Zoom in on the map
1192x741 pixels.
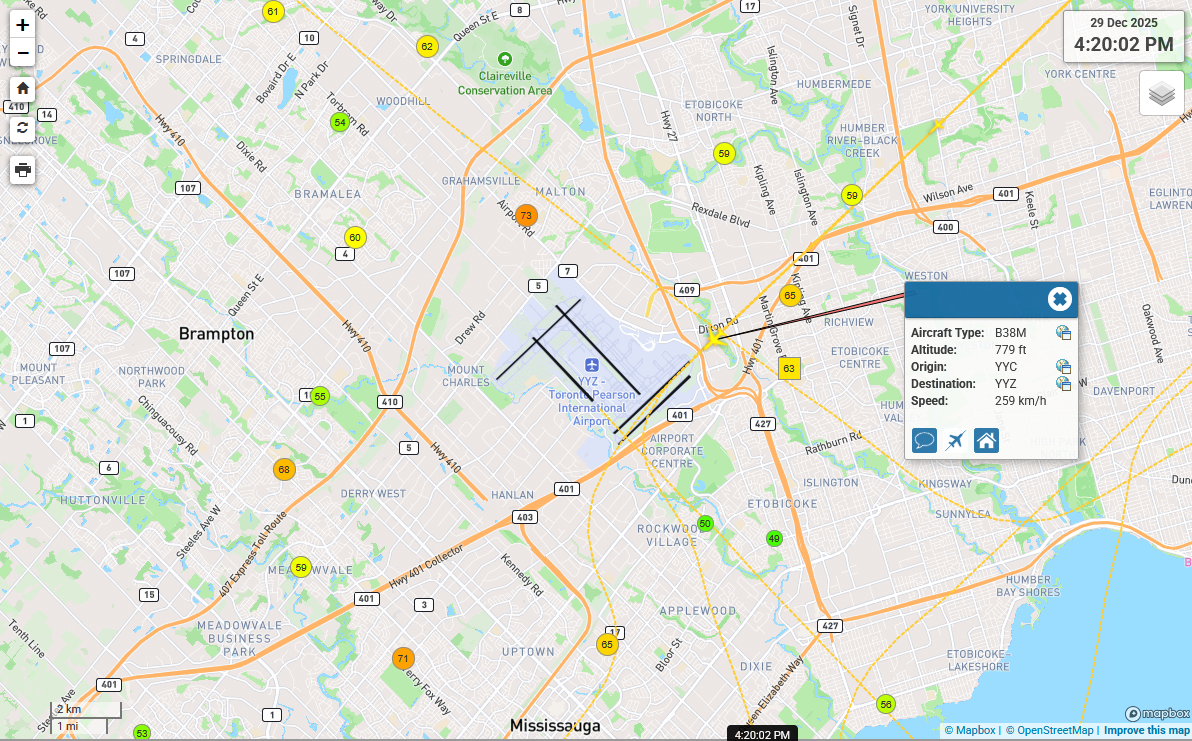pos(23,26)
